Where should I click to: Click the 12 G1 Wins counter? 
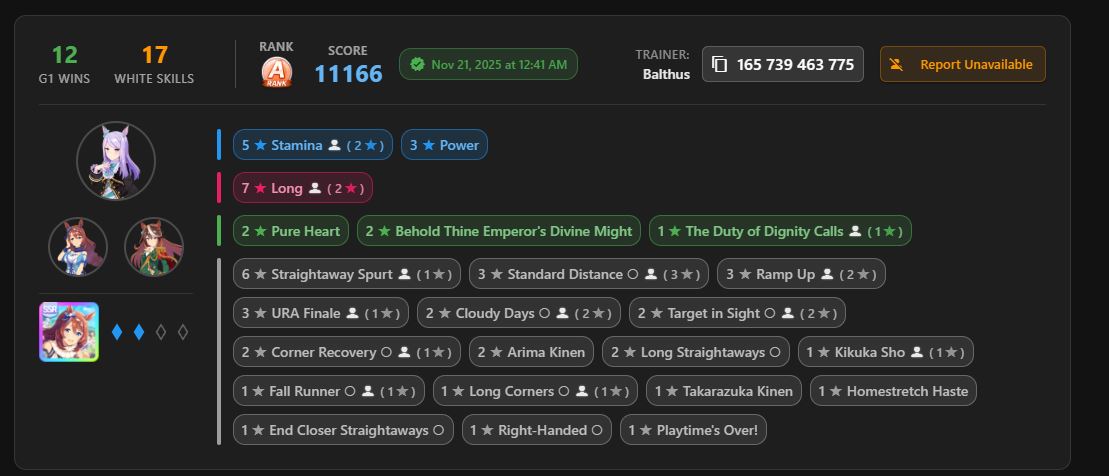tap(64, 64)
